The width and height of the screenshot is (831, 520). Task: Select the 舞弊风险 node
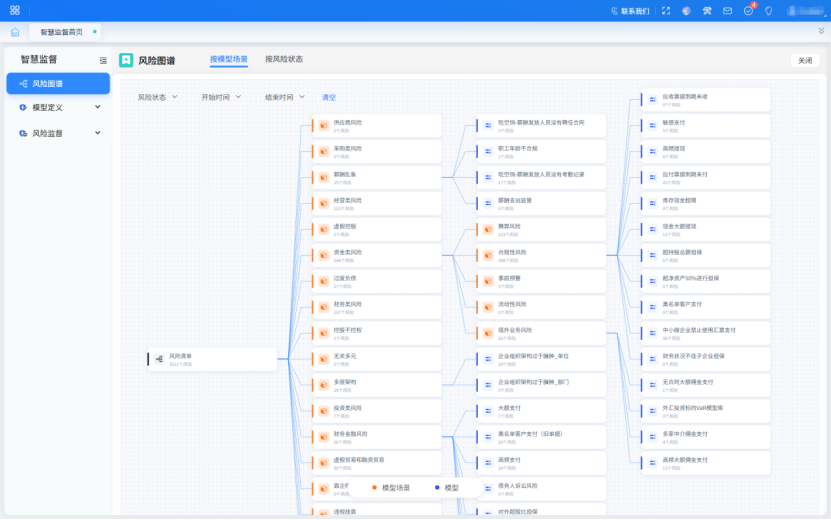(541, 230)
